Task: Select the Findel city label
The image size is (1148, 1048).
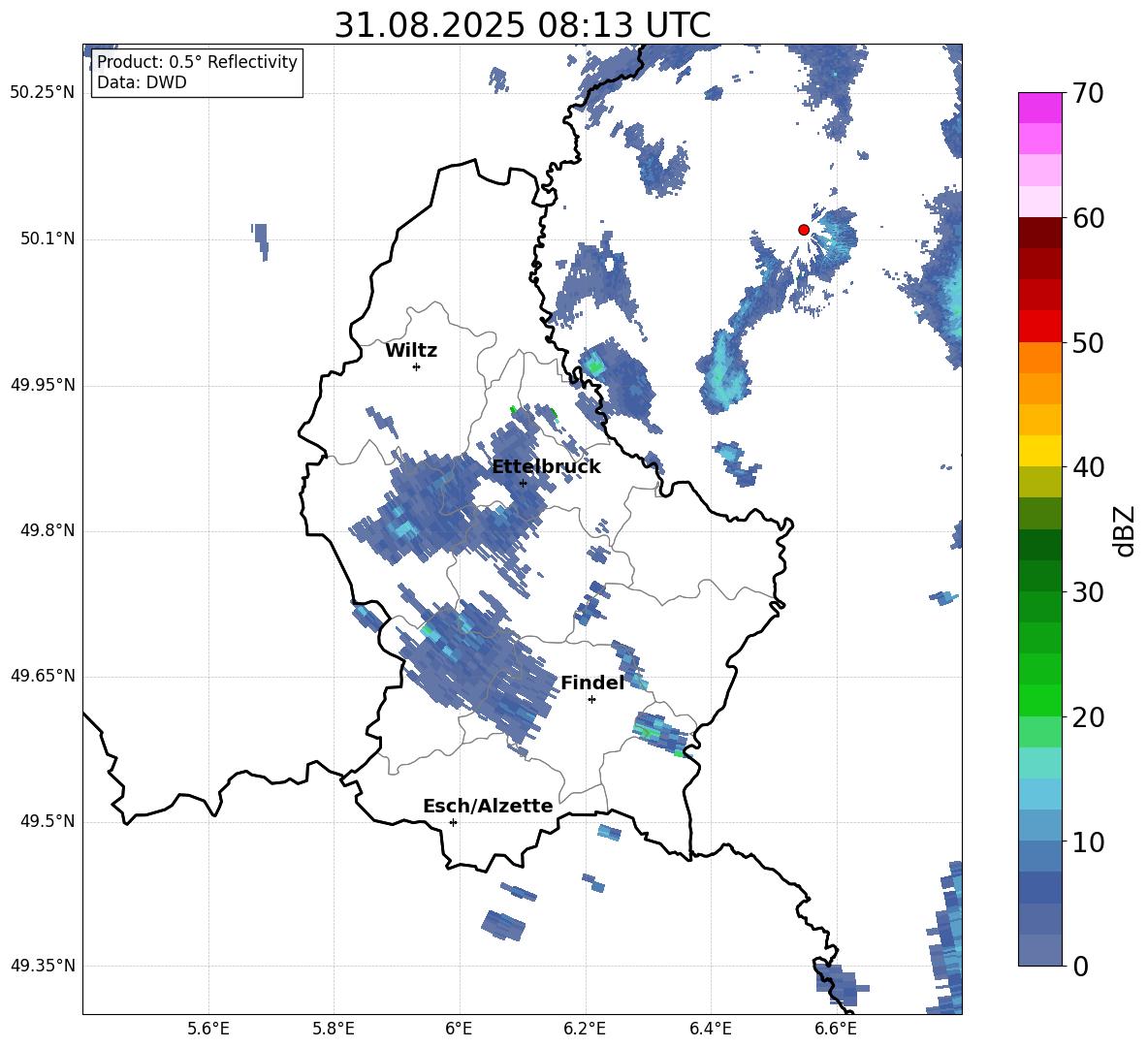Action: [x=592, y=683]
